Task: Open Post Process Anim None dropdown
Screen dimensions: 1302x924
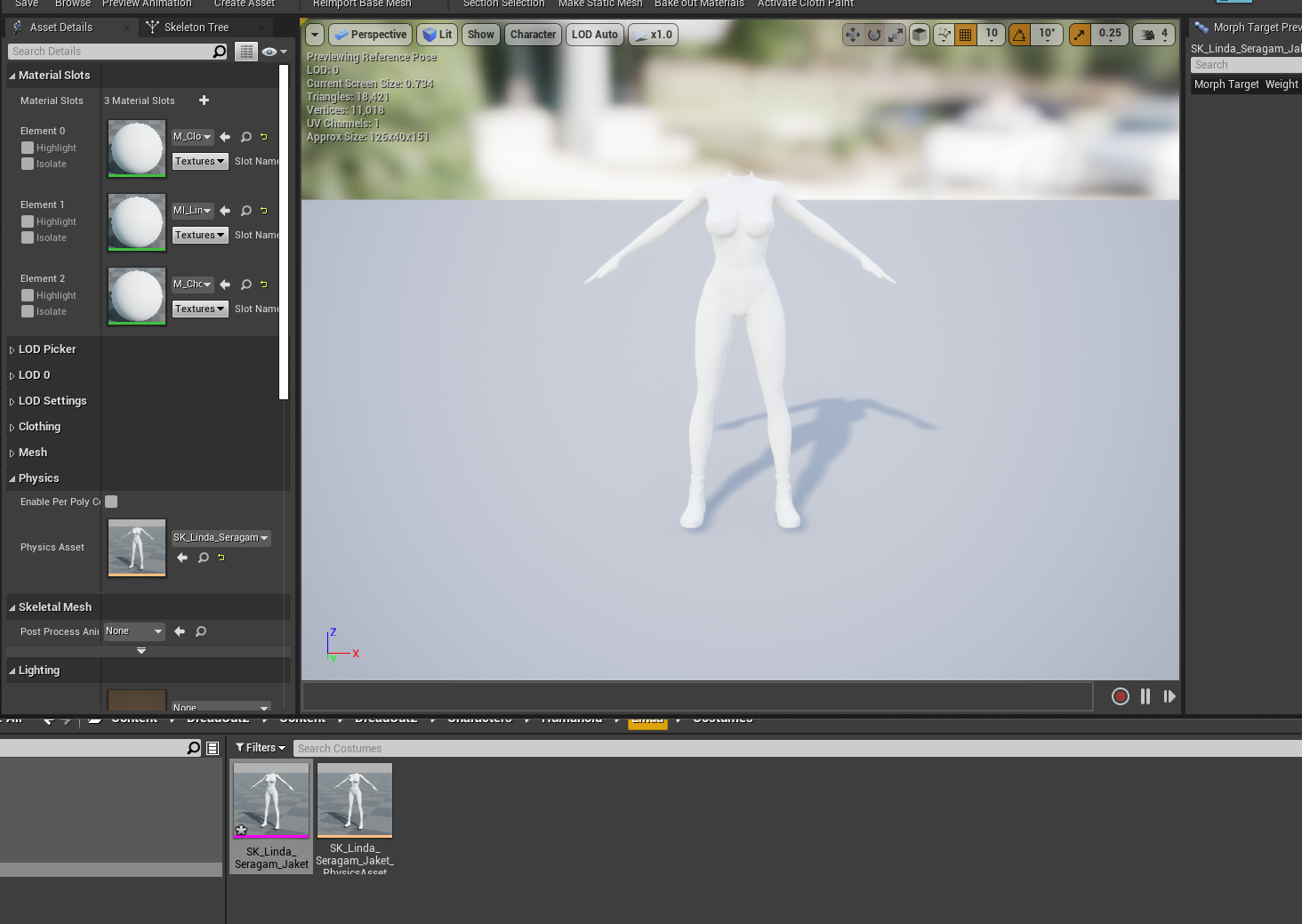Action: [x=134, y=631]
